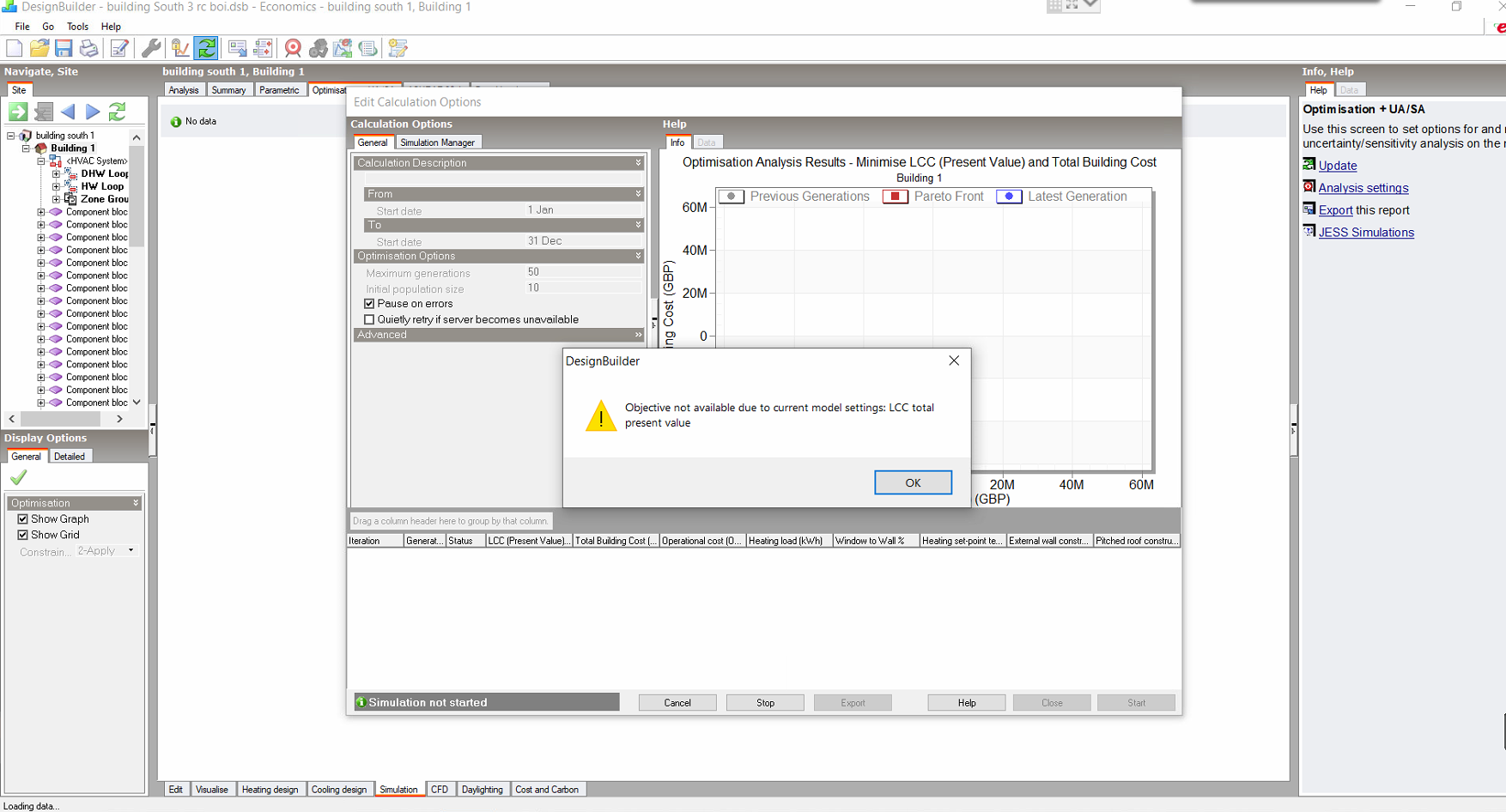The height and width of the screenshot is (812, 1506).
Task: Click the edit notepad with pencil icon
Action: tap(119, 48)
